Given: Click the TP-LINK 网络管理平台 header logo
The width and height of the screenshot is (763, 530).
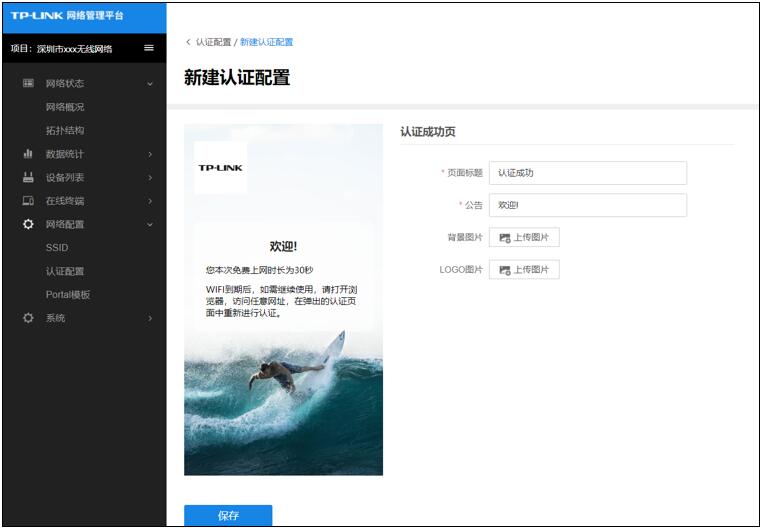Looking at the screenshot, I should (67, 15).
